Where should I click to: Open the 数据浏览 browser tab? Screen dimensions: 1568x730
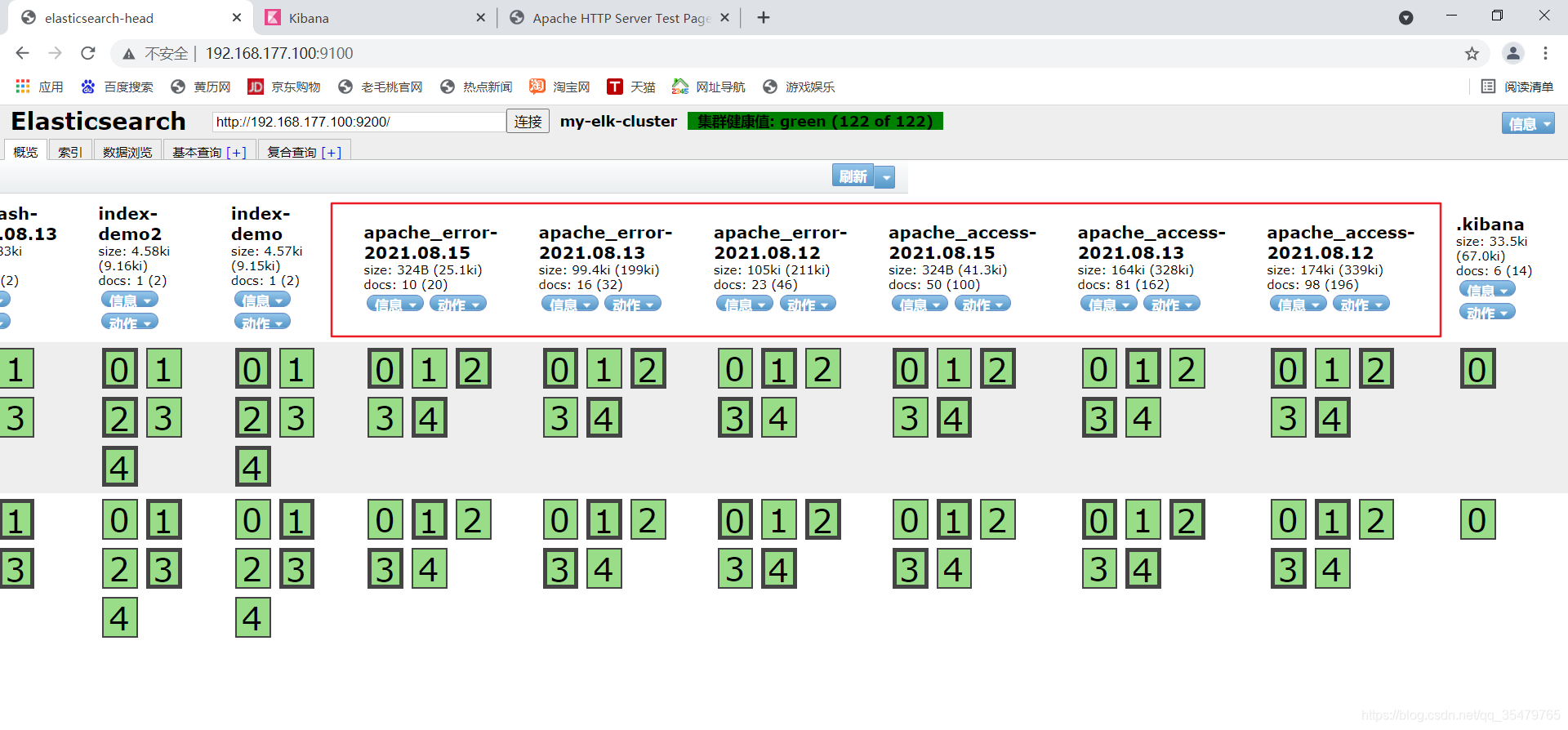point(127,152)
